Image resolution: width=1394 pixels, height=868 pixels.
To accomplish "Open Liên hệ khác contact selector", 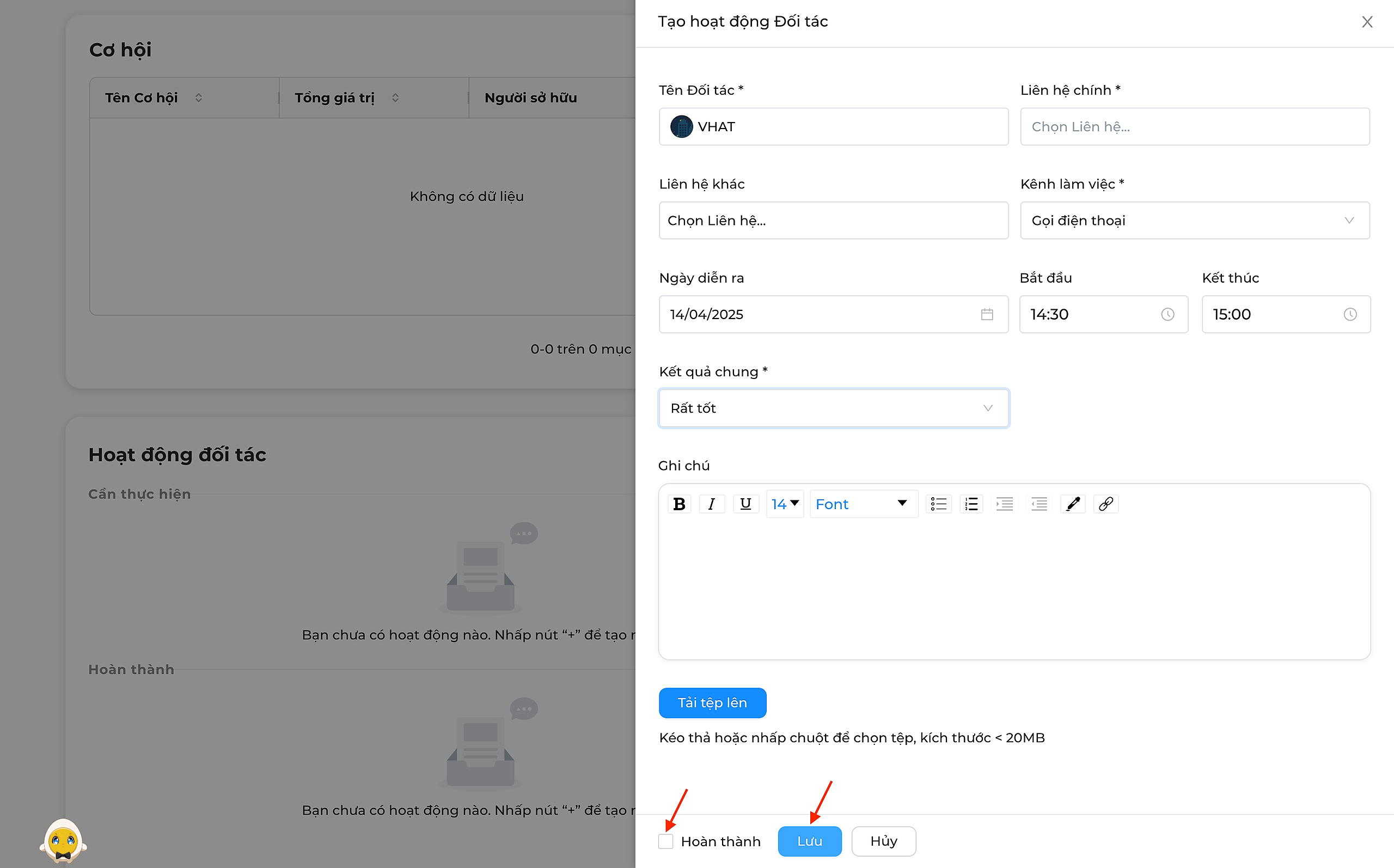I will coord(833,221).
